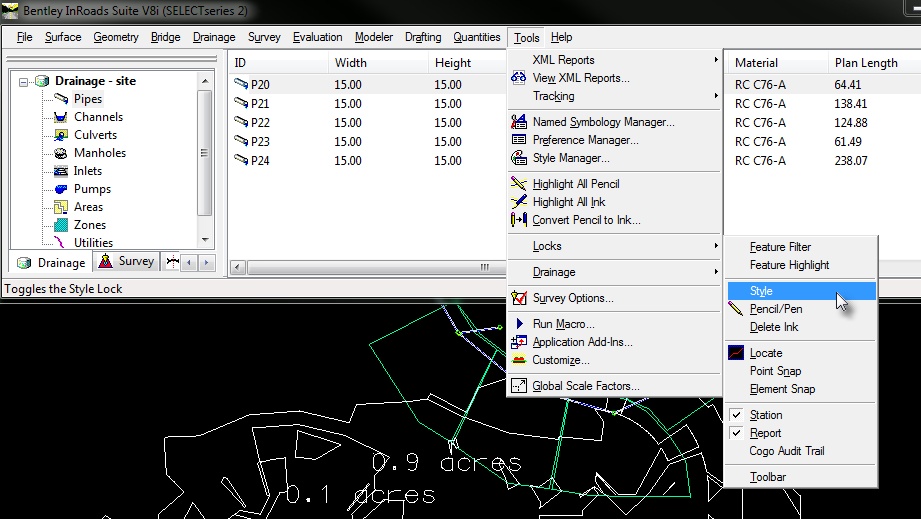Viewport: 921px width, 519px height.
Task: Click the Areas tree icon
Action: coord(61,207)
